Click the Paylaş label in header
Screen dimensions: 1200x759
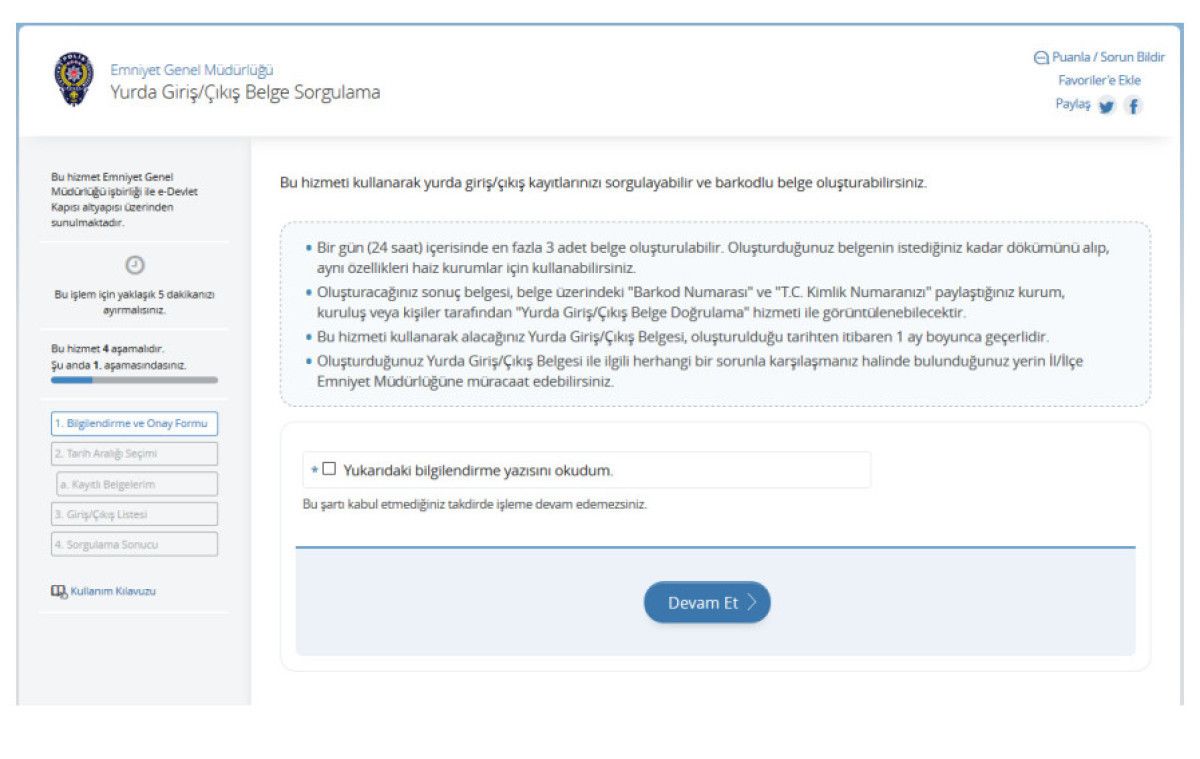pyautogui.click(x=1072, y=104)
